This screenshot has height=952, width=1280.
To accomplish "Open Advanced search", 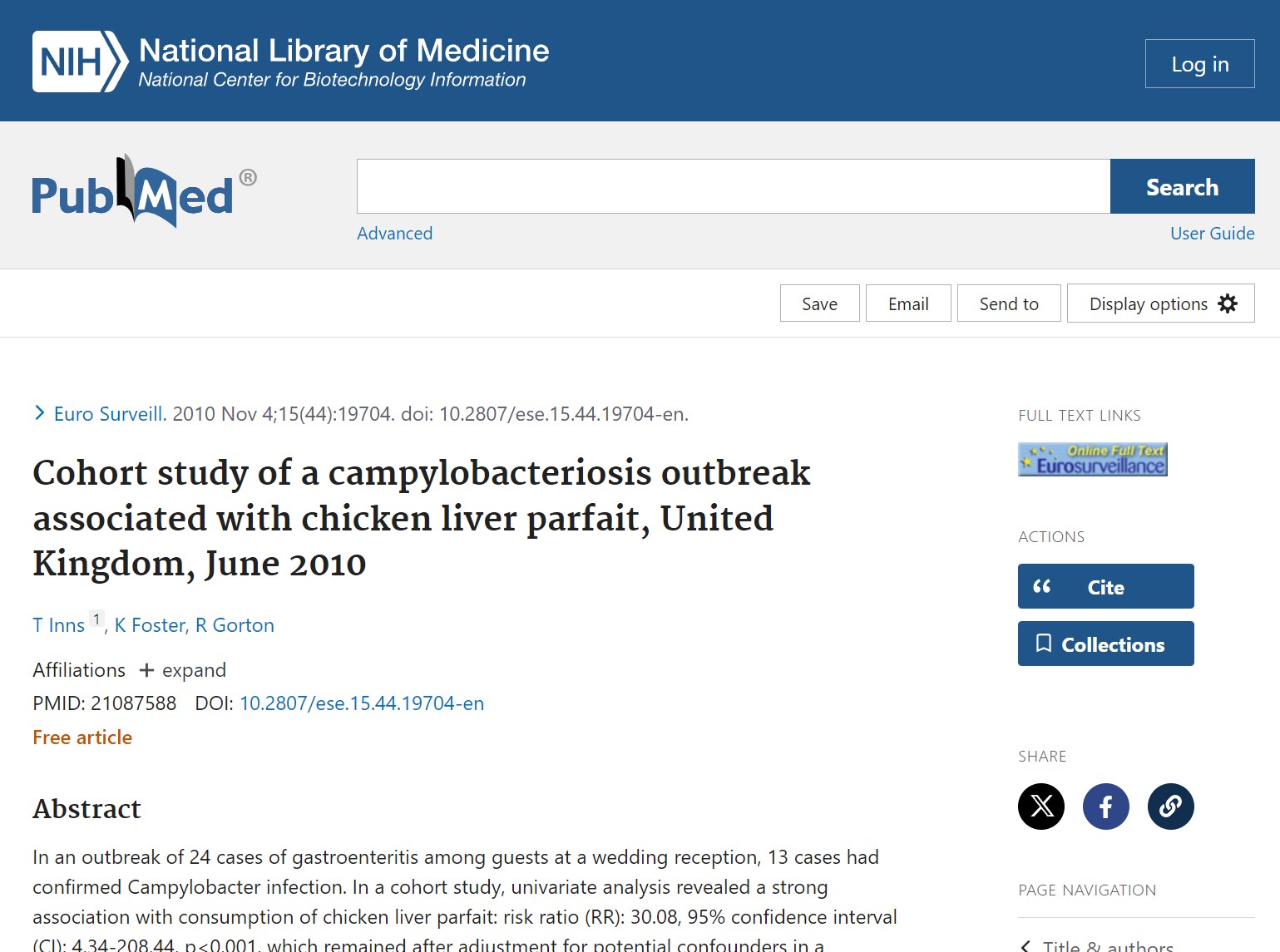I will [x=395, y=234].
